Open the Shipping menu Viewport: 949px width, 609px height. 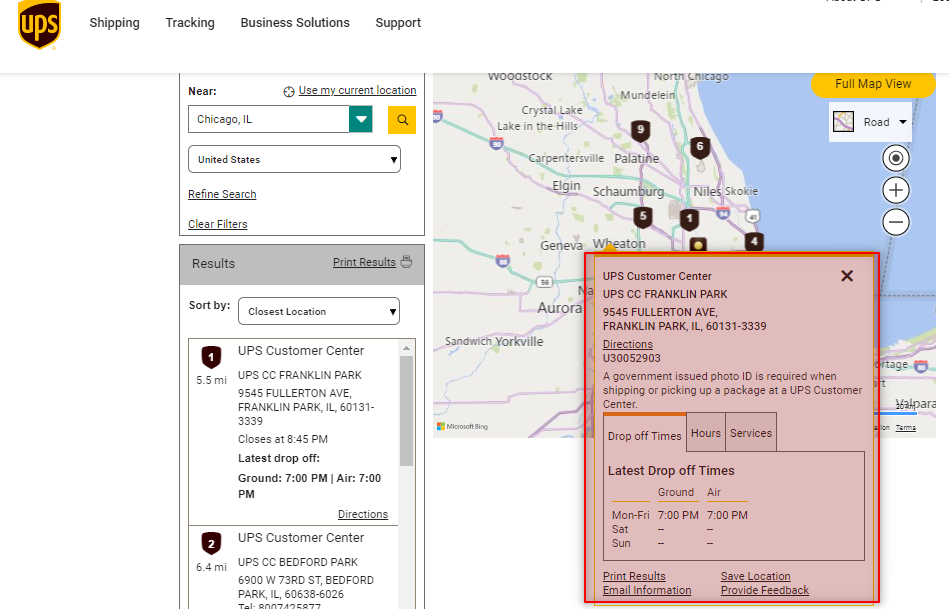(x=114, y=23)
